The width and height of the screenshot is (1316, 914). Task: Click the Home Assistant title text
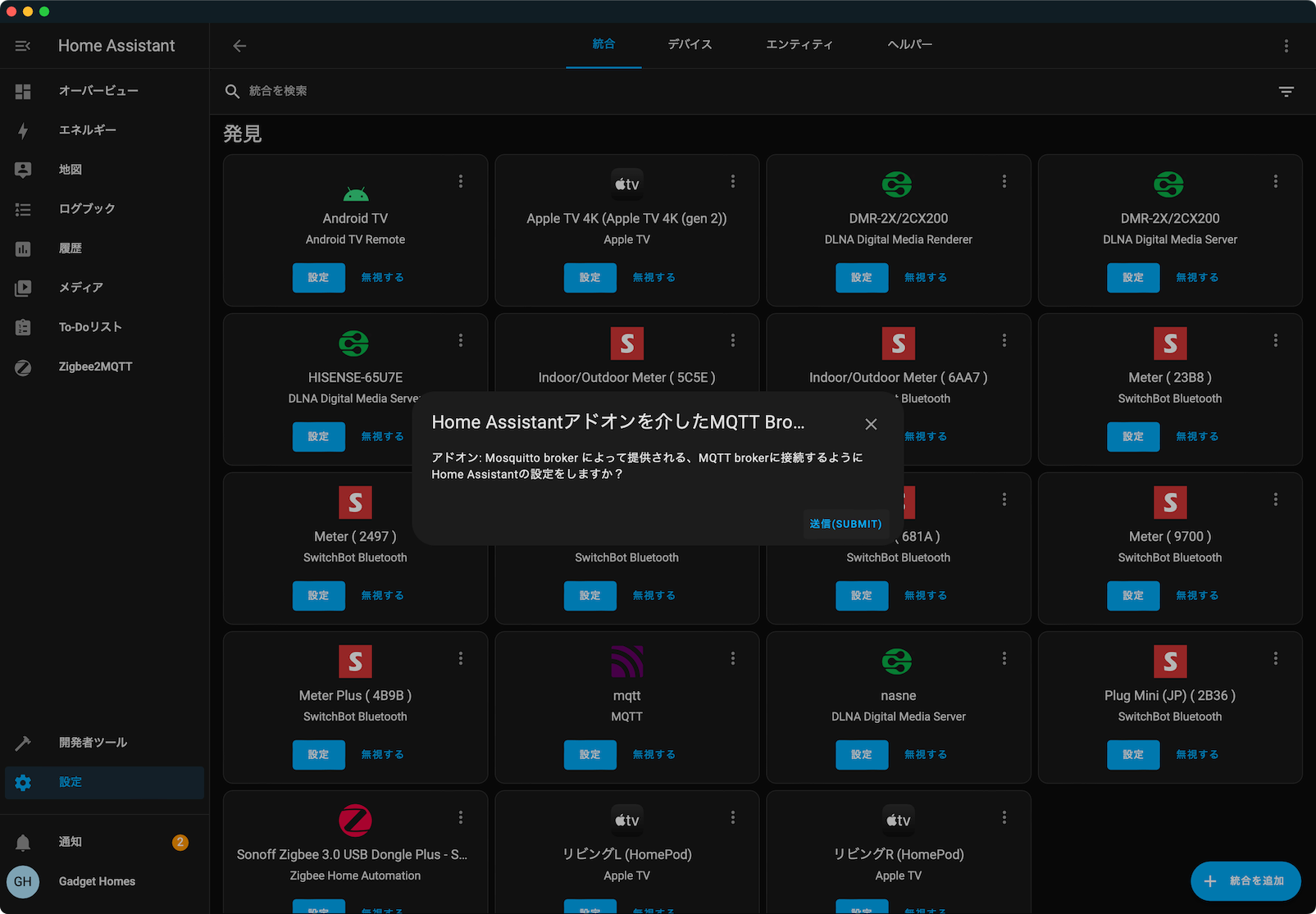tap(116, 46)
